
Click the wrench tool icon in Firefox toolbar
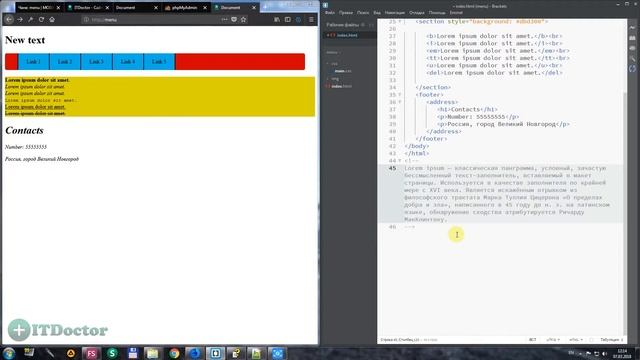(31, 19)
